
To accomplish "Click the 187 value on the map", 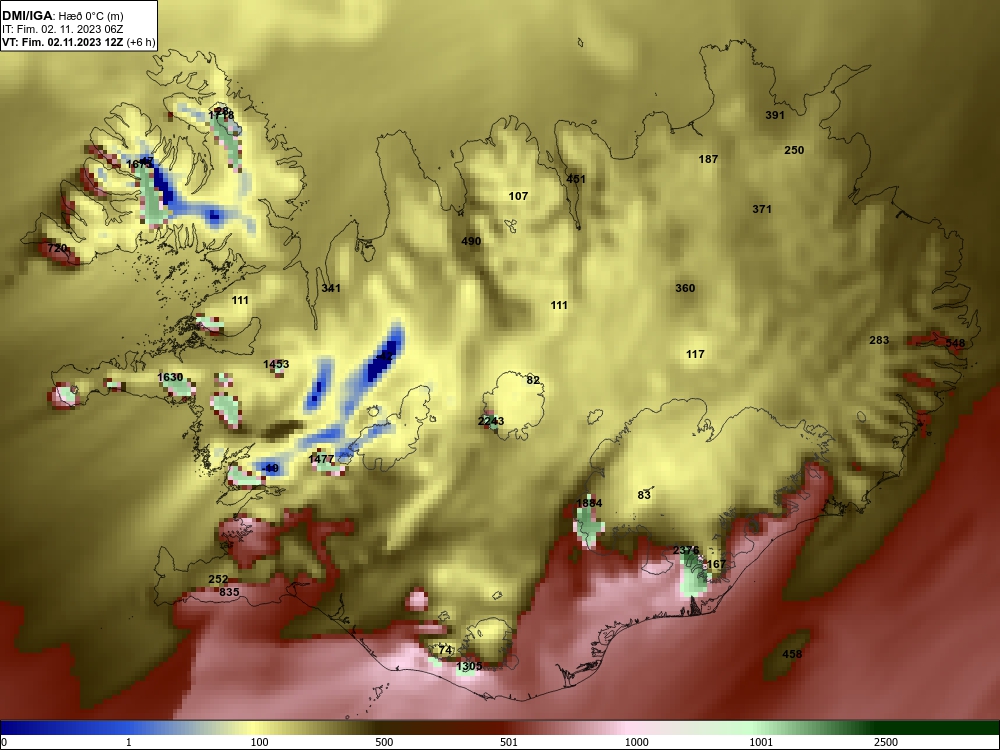I will point(709,159).
